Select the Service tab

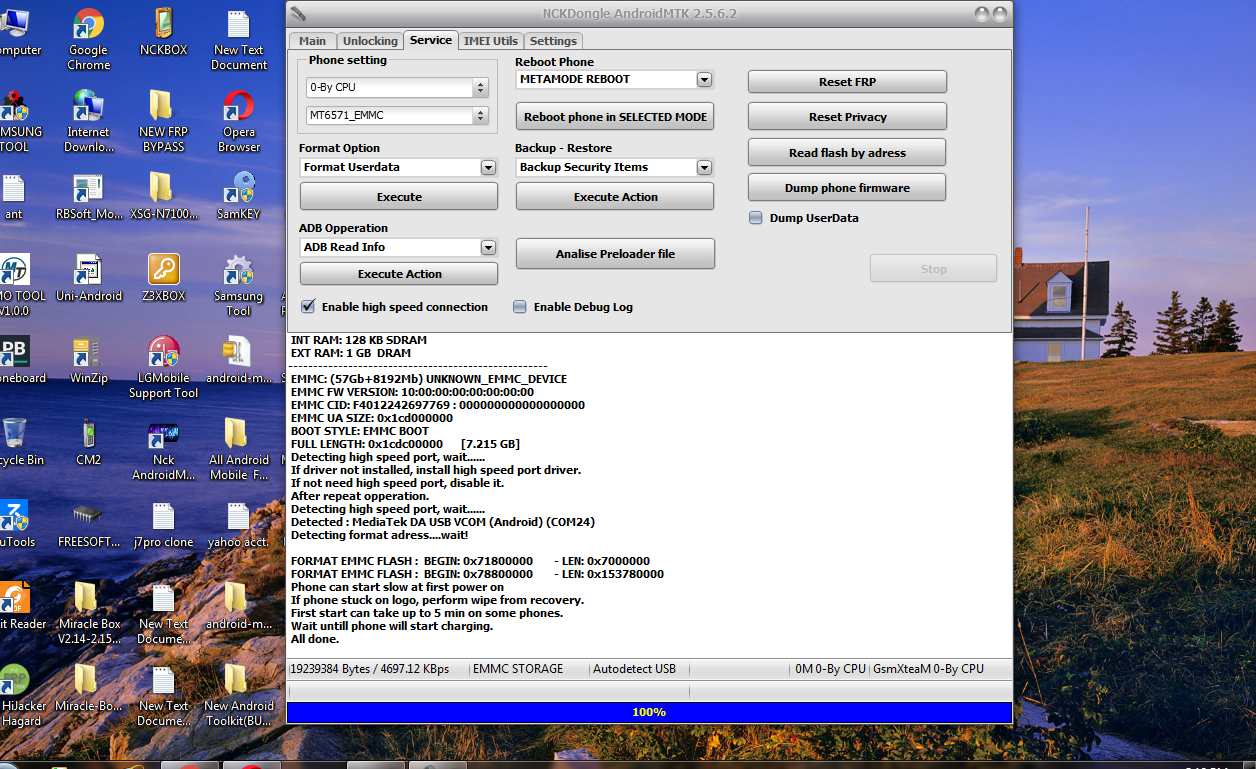click(x=431, y=40)
